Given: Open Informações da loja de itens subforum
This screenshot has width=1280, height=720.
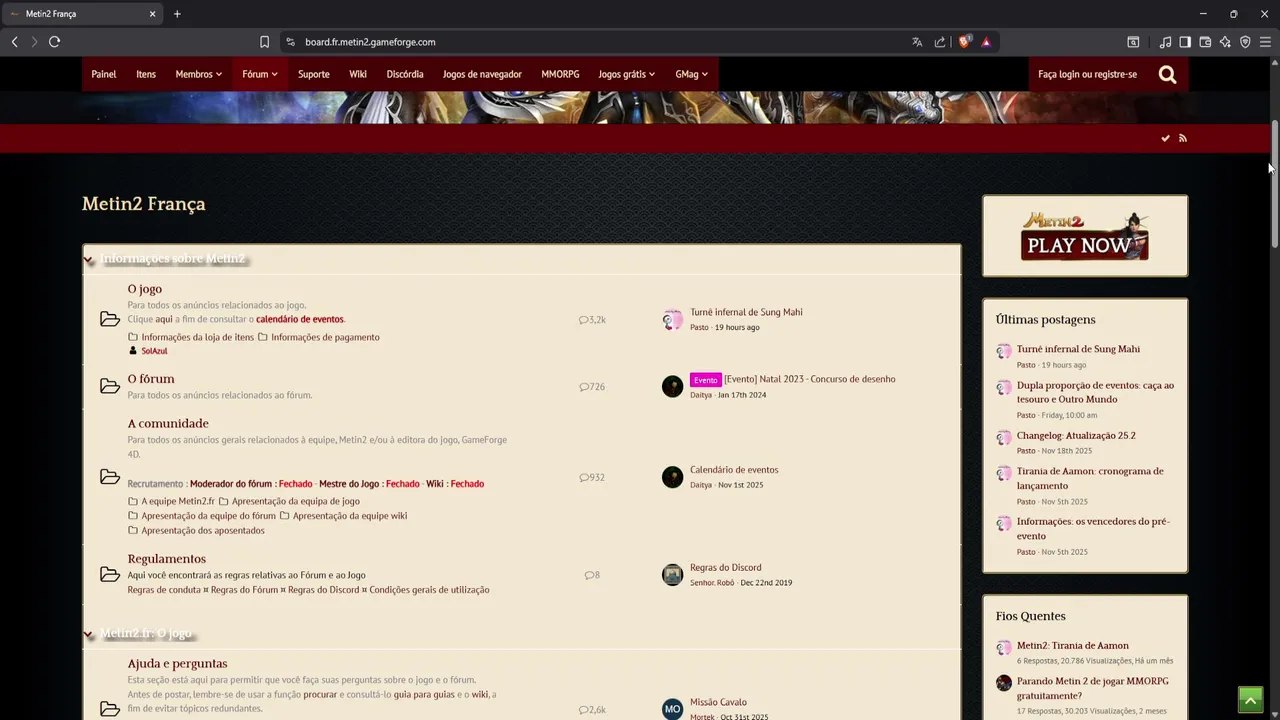Looking at the screenshot, I should pos(198,337).
